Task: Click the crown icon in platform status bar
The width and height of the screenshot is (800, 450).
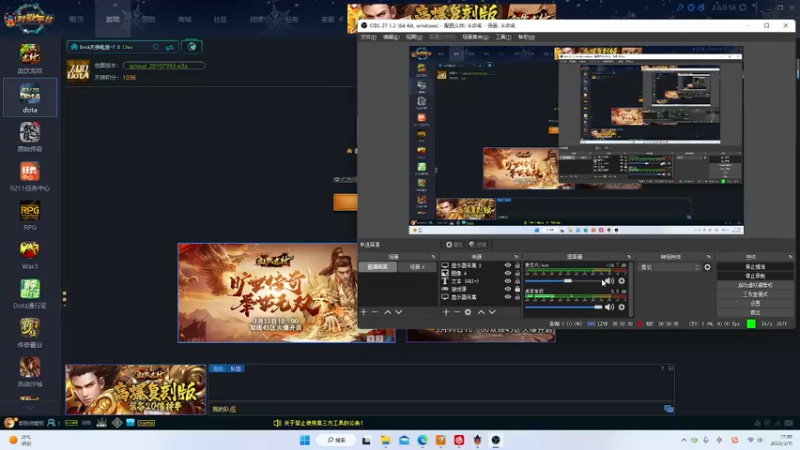Action: [102, 422]
